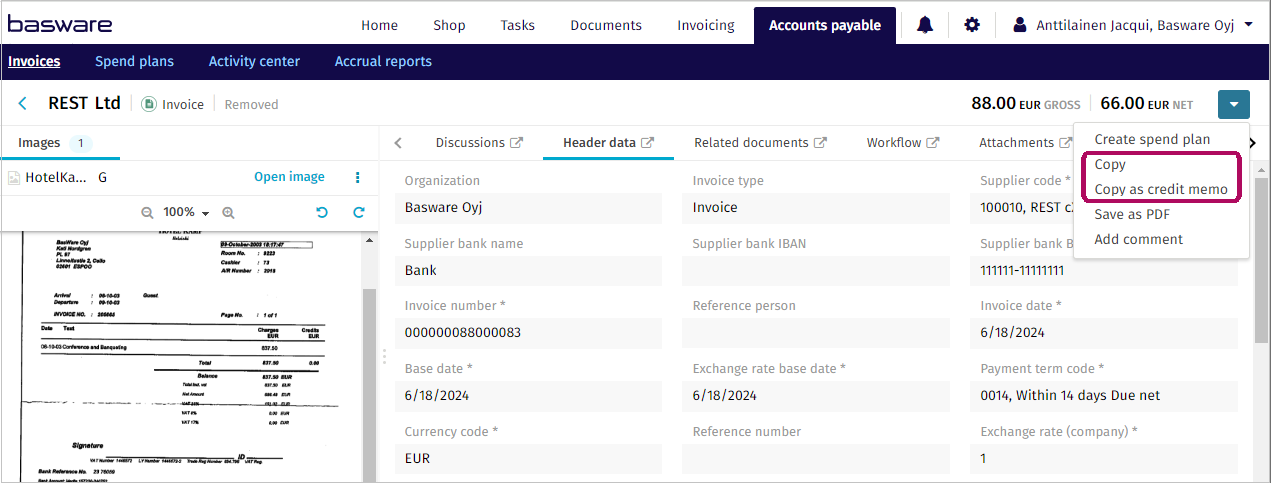Click the empty Reference person field
The width and height of the screenshot is (1271, 483).
coord(816,332)
